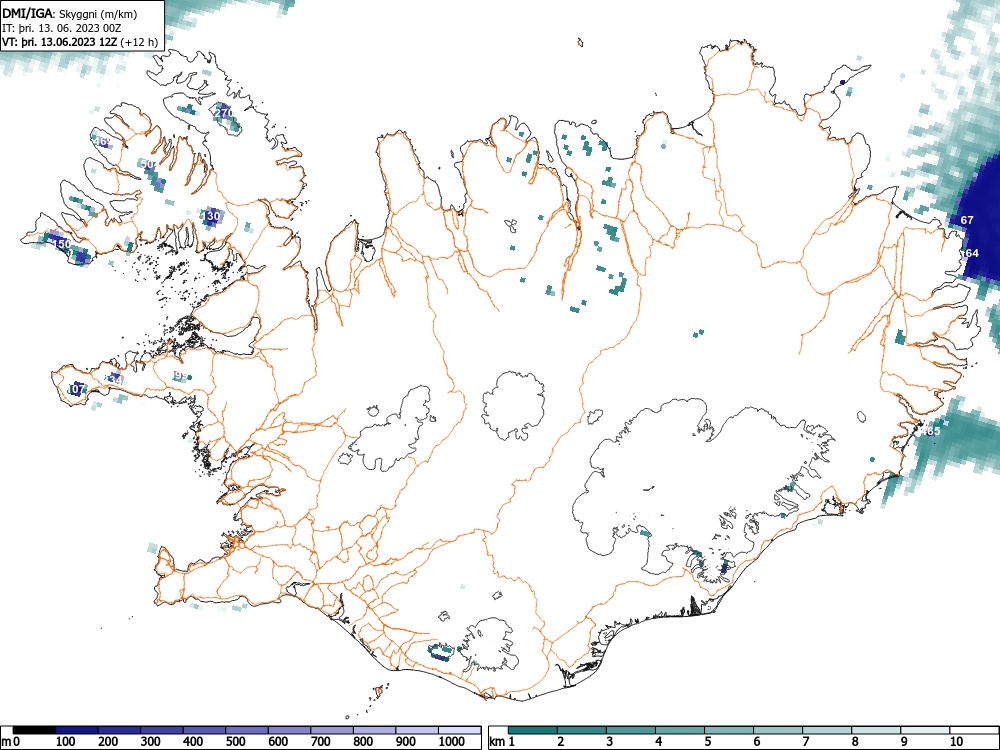Click the '9' tick on kilometer legend
The width and height of the screenshot is (1000, 750).
904,742
